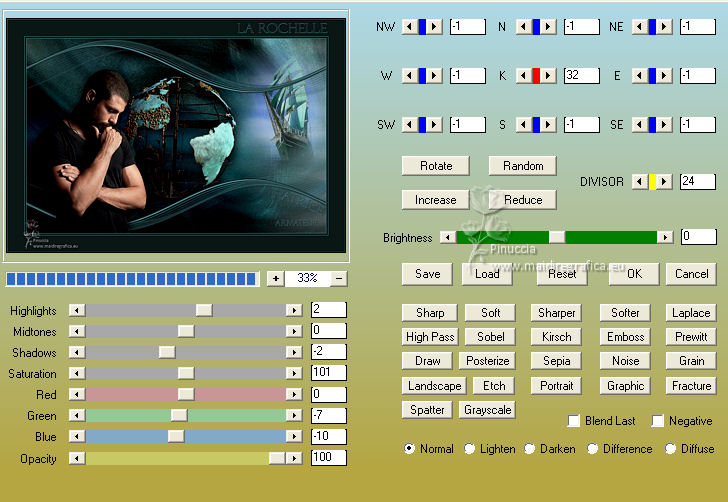Click the K right arrow

point(548,75)
